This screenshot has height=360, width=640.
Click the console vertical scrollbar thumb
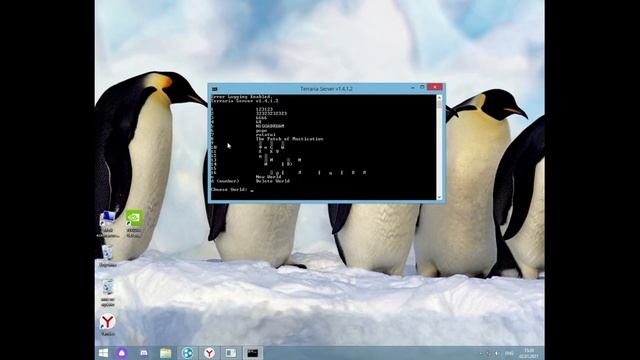coord(440,104)
